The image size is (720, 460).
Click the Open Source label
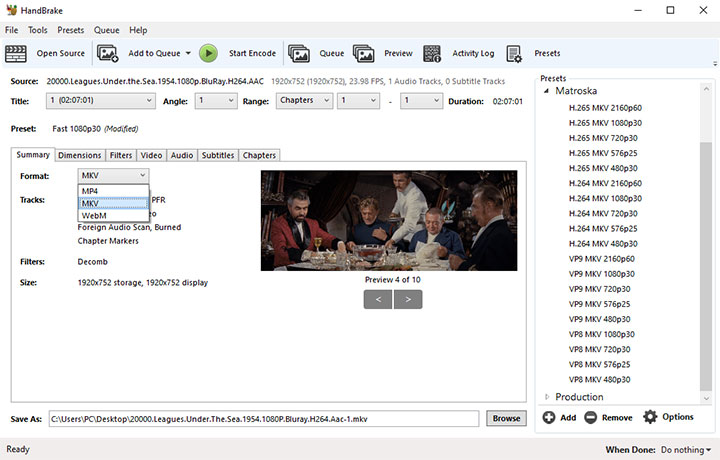click(x=61, y=53)
